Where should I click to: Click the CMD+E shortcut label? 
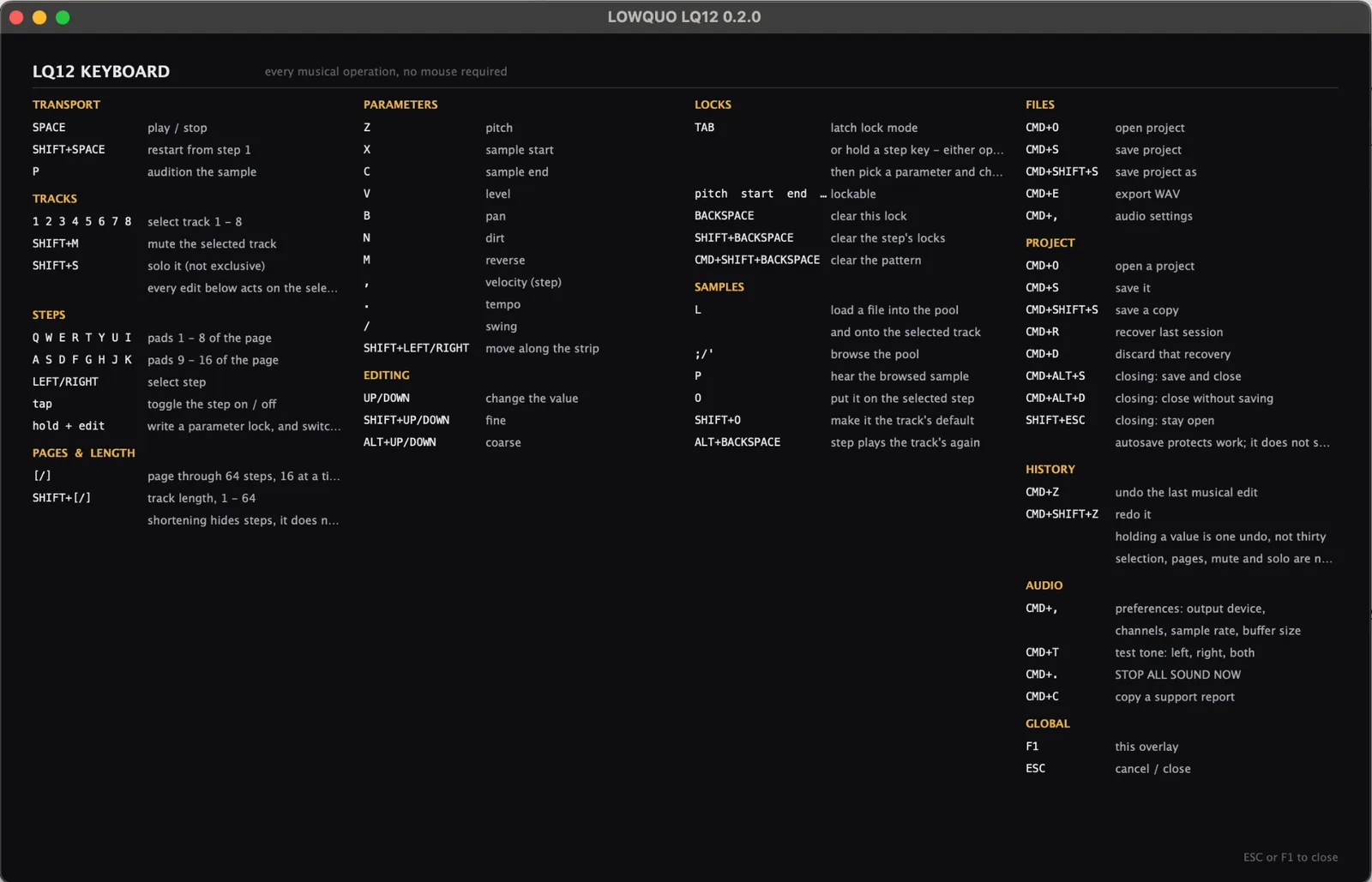pyautogui.click(x=1043, y=194)
